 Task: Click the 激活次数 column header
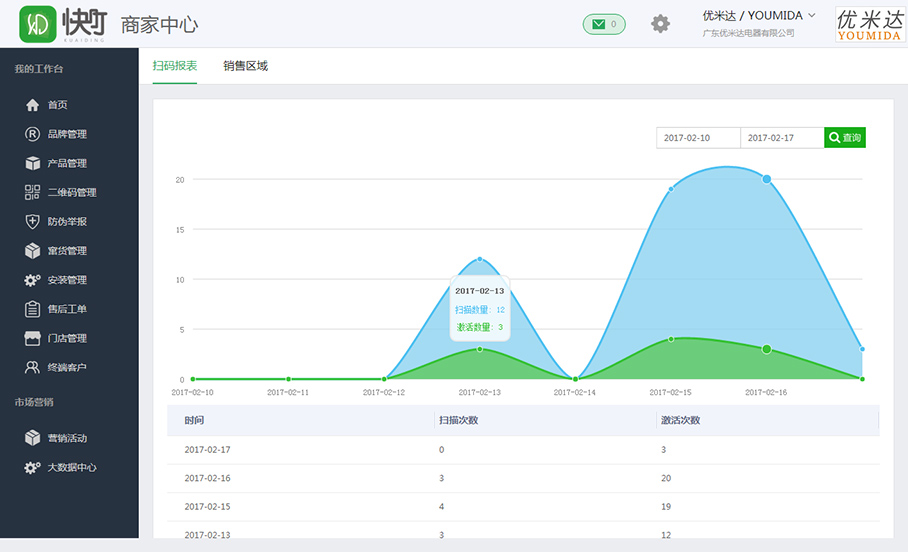[680, 421]
